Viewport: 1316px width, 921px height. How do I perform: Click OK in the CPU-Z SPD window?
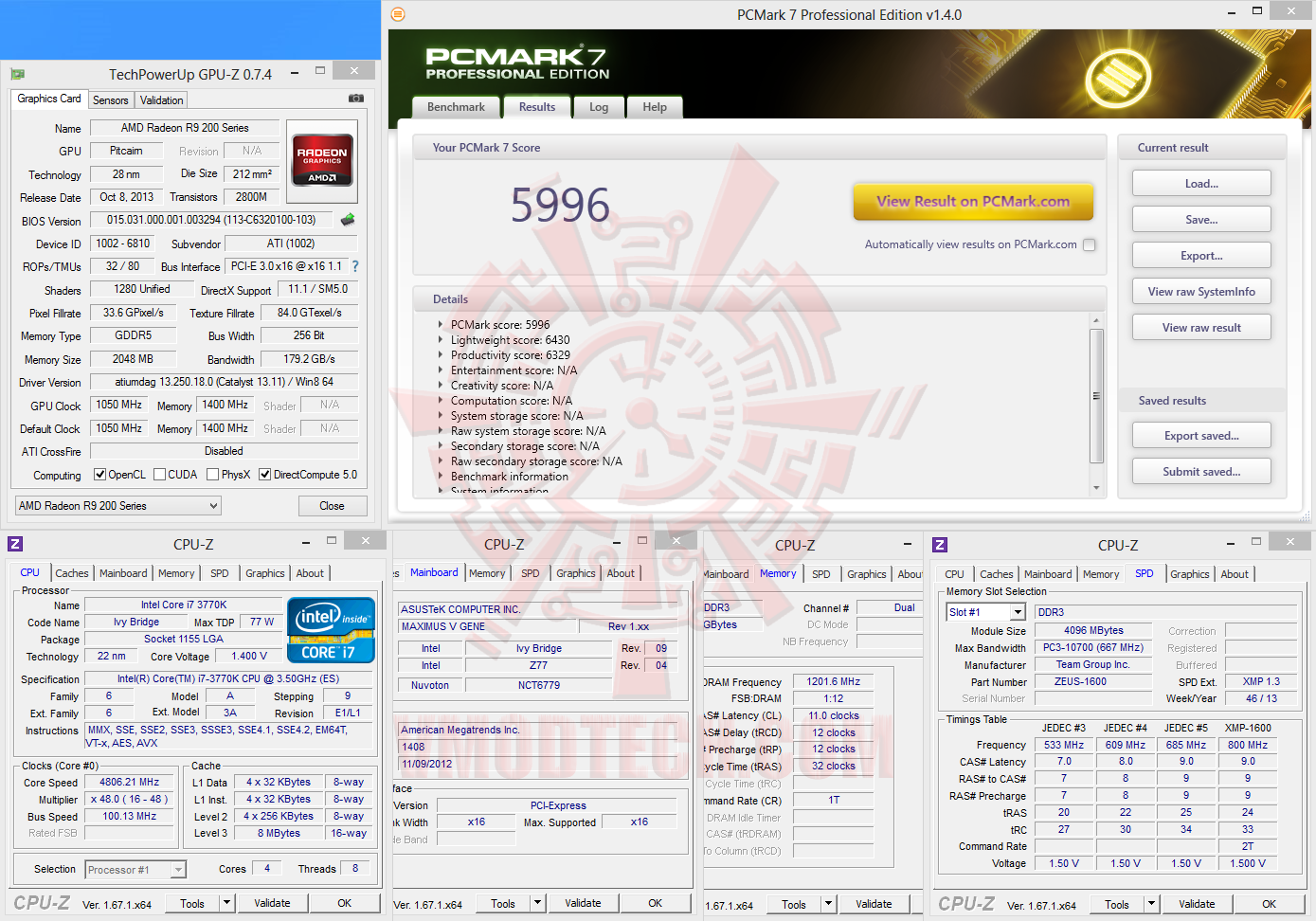(x=1269, y=904)
